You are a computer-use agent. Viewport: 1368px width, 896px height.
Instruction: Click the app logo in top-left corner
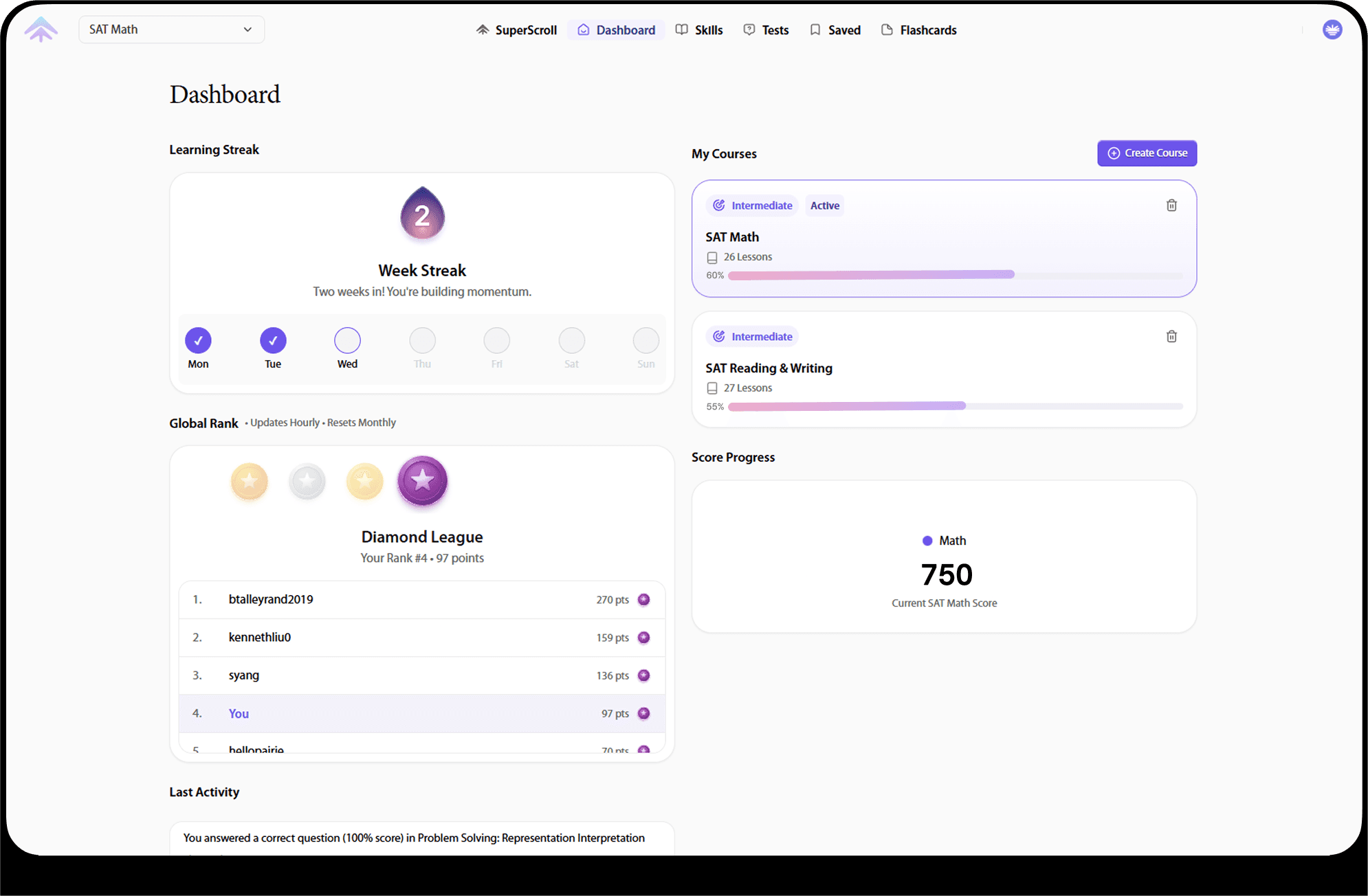click(41, 30)
